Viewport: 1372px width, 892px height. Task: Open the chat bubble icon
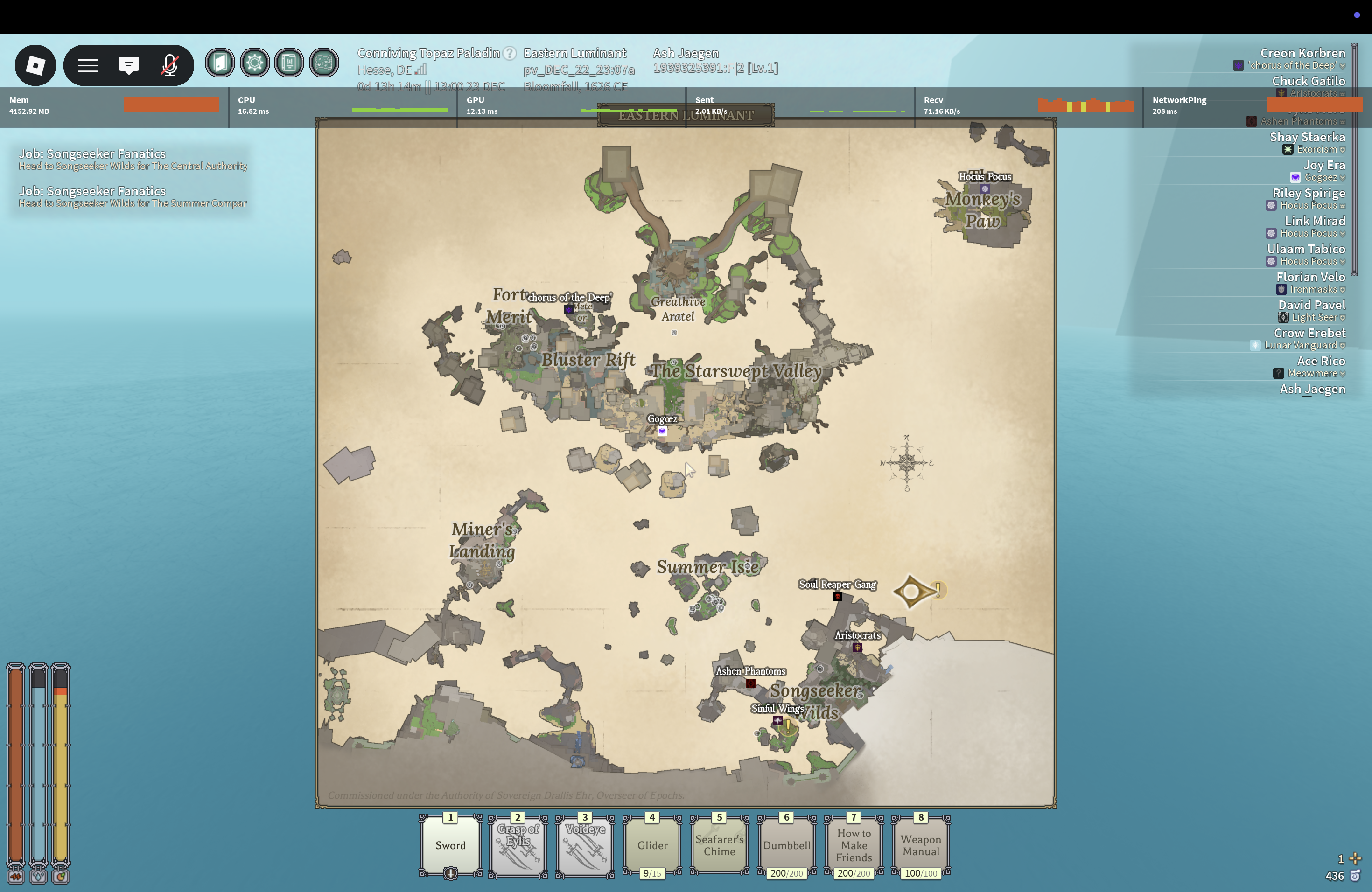pos(128,65)
